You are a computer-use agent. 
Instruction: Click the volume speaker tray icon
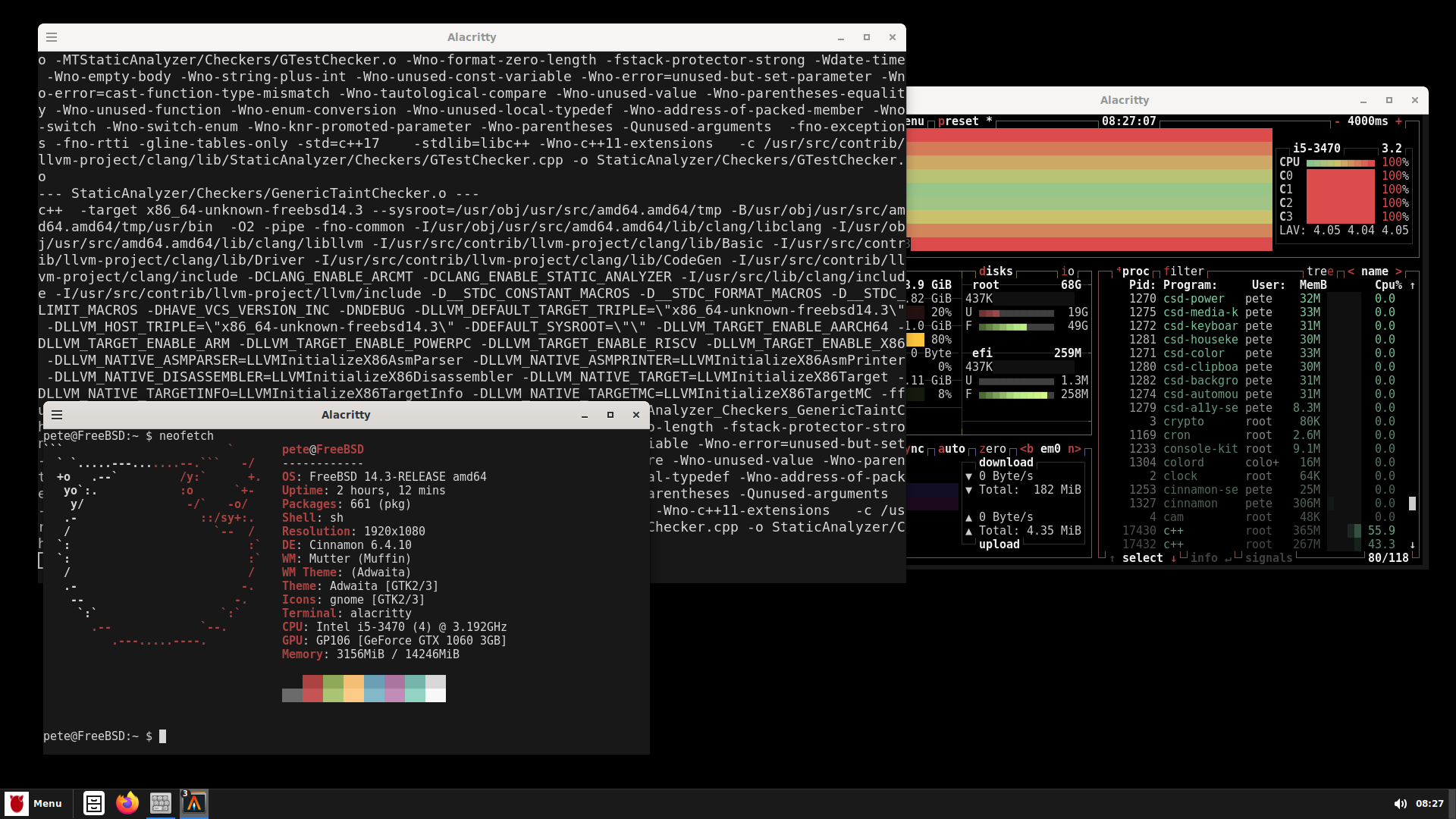pyautogui.click(x=1400, y=804)
